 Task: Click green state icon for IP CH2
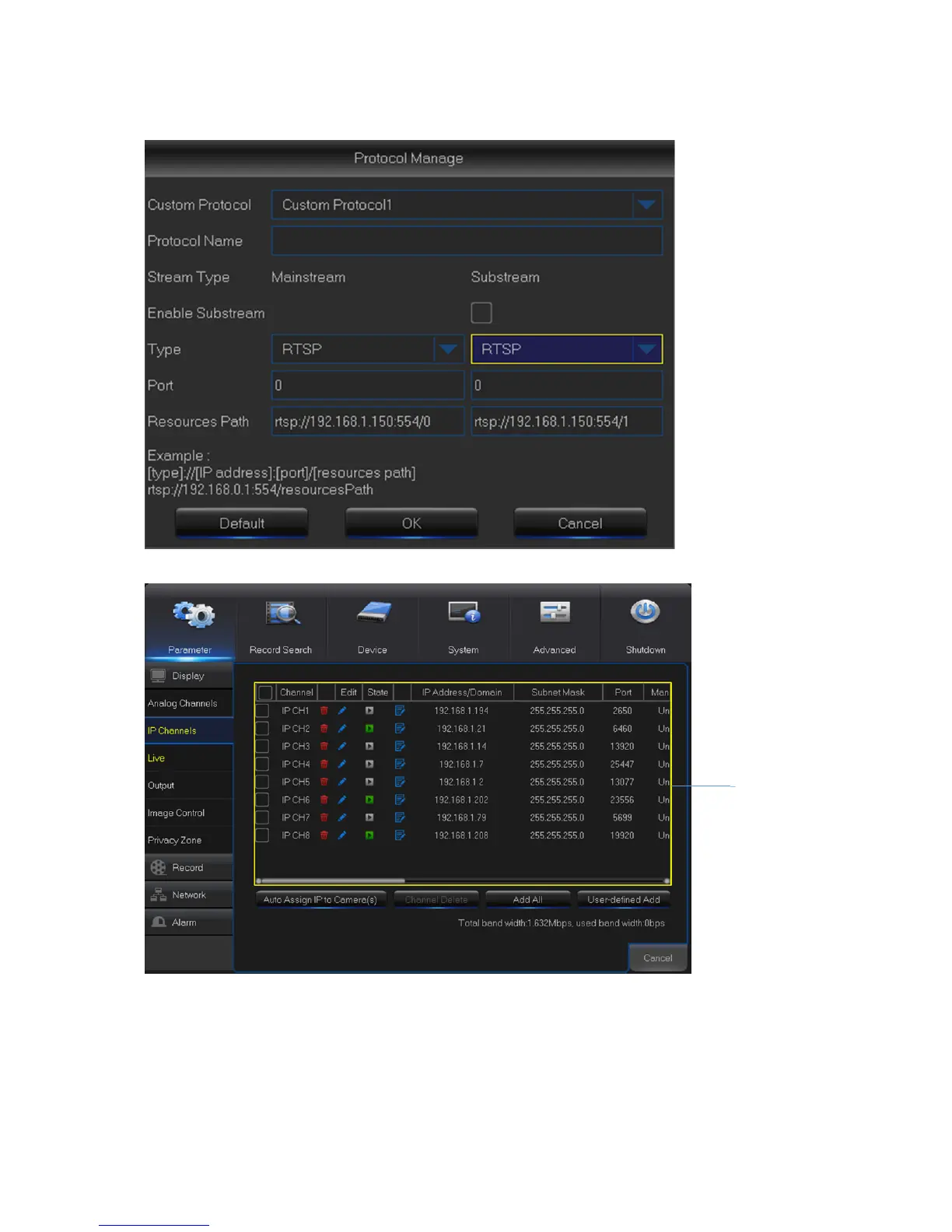click(369, 729)
